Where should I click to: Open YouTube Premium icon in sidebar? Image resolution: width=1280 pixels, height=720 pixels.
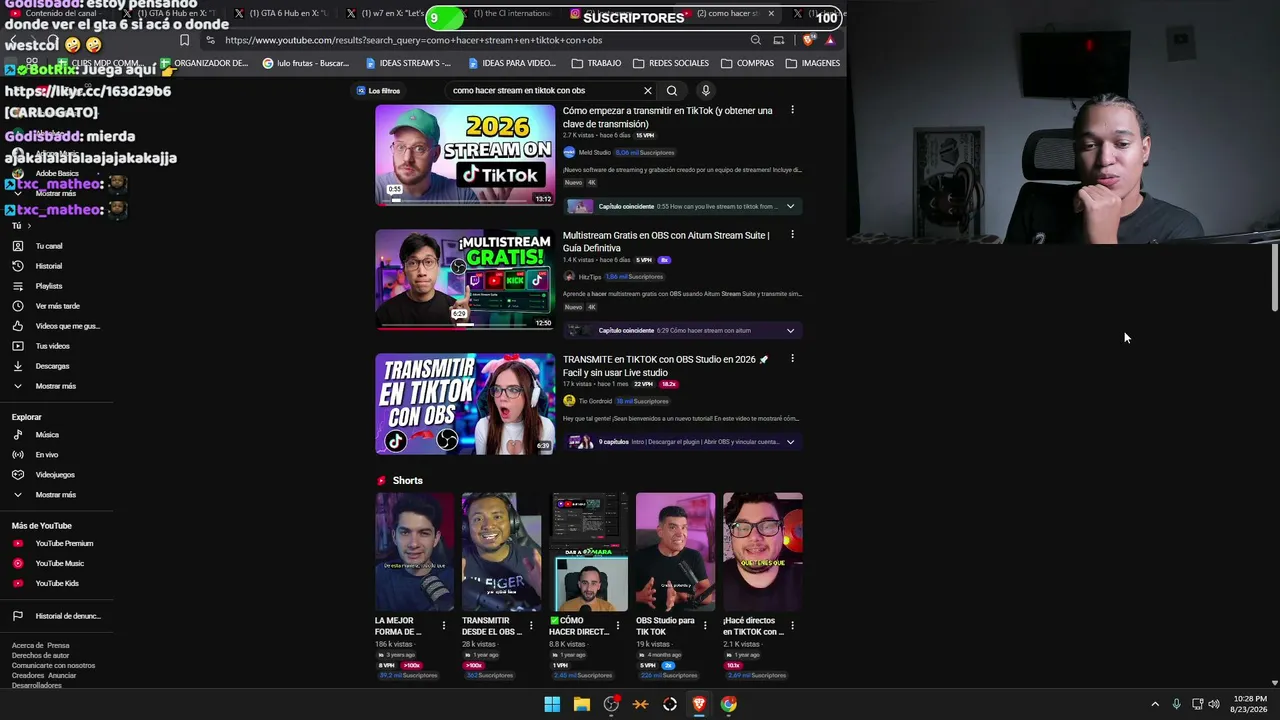click(17, 544)
